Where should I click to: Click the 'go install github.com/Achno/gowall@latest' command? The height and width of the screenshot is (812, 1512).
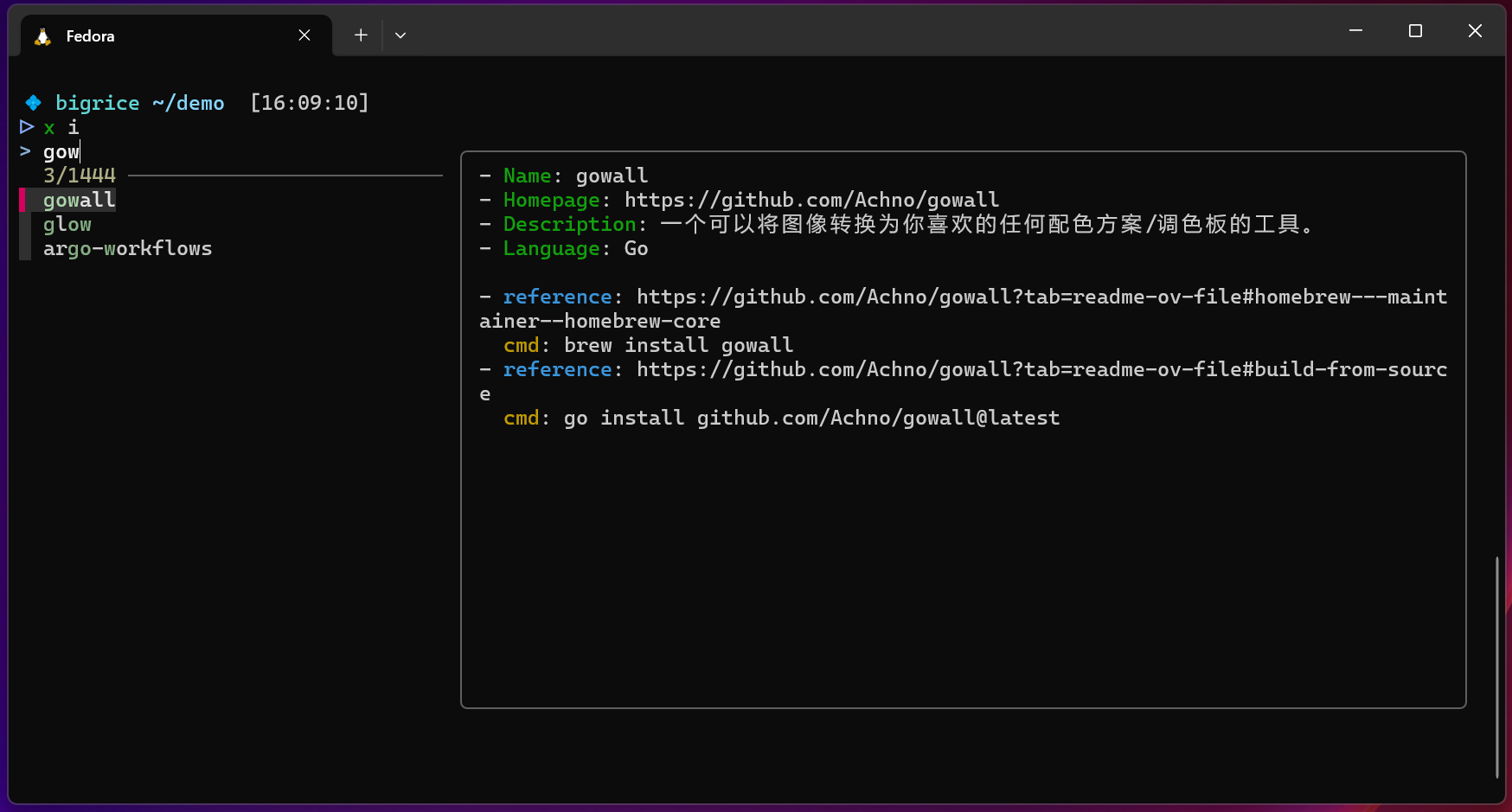click(x=811, y=418)
